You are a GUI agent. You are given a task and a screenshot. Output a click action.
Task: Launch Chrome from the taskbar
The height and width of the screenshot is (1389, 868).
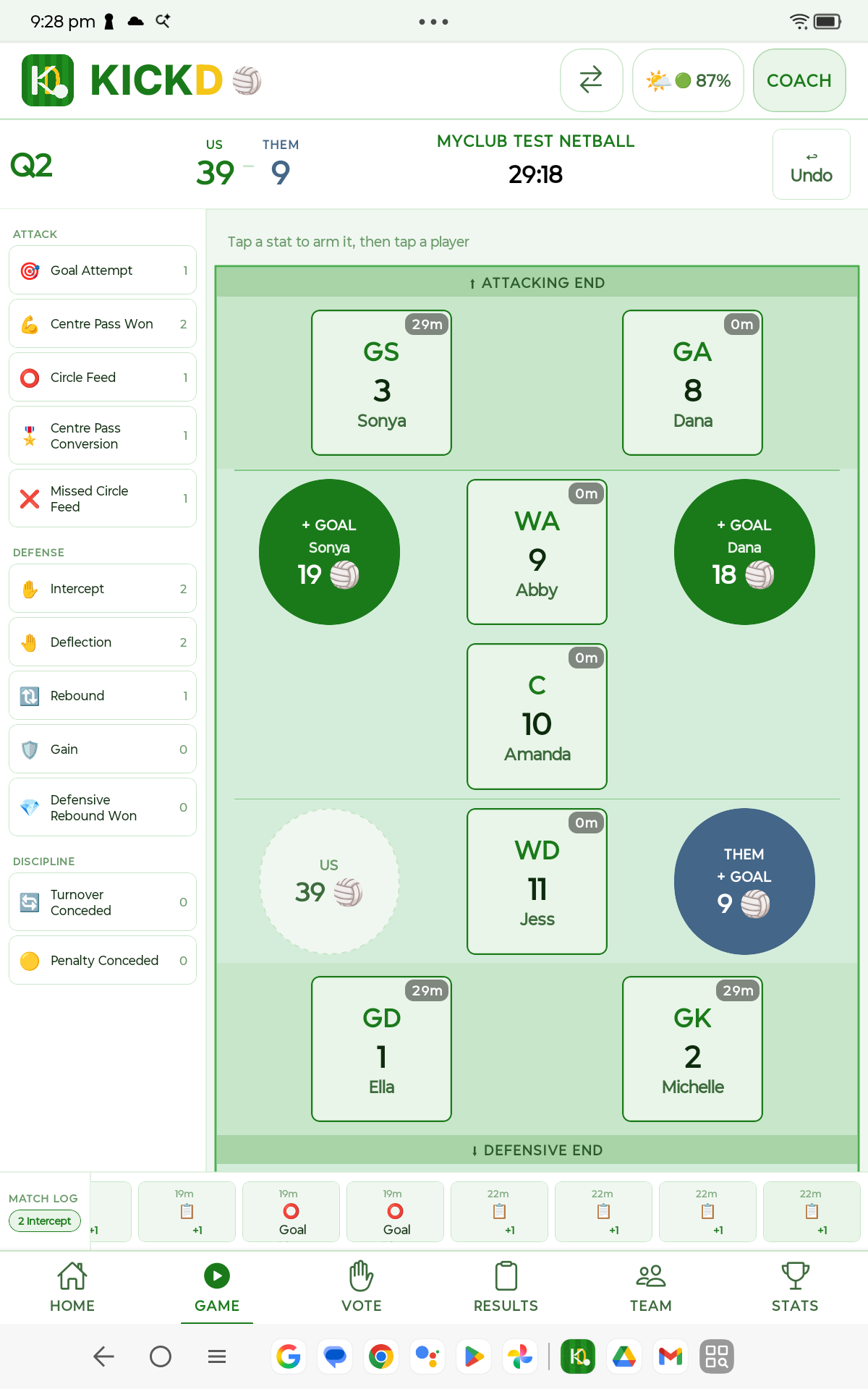coord(381,1356)
